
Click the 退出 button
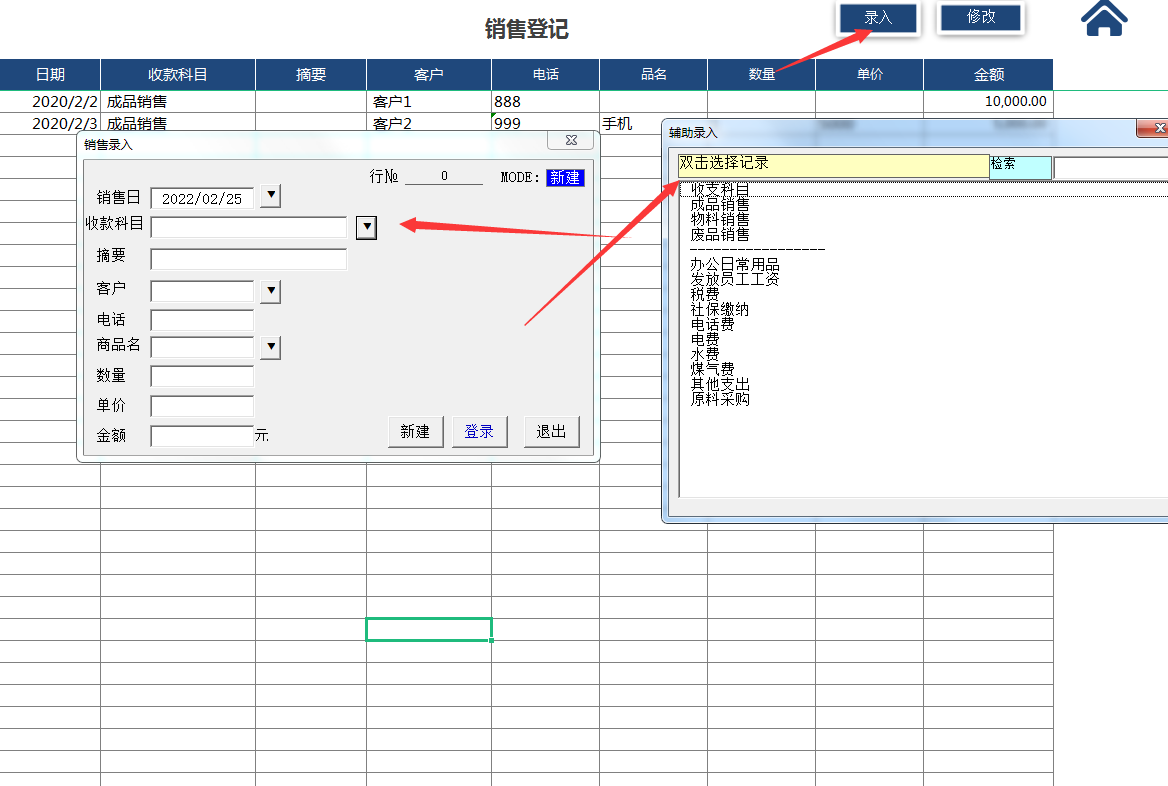551,432
